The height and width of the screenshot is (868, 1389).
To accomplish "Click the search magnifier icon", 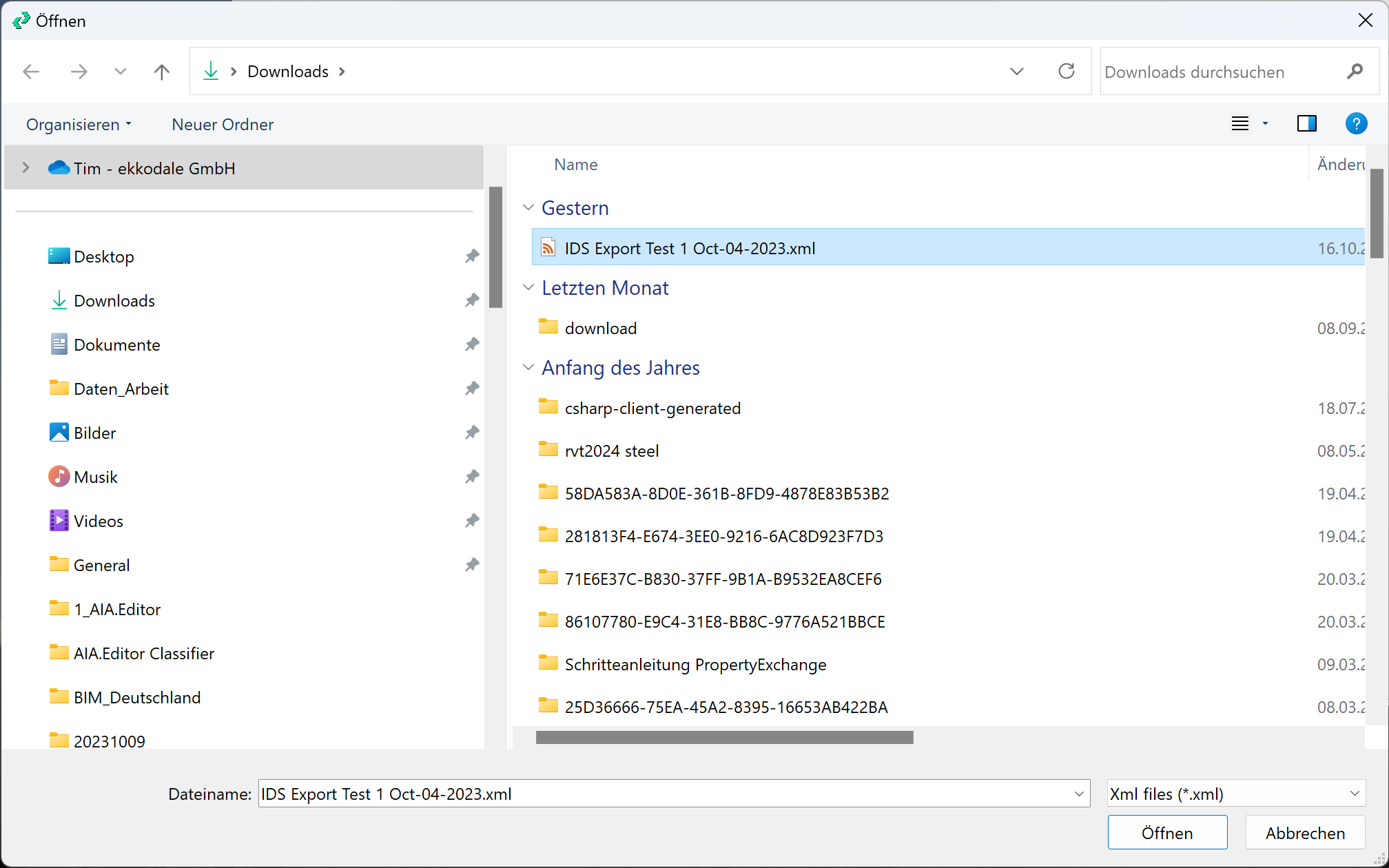I will coord(1355,72).
